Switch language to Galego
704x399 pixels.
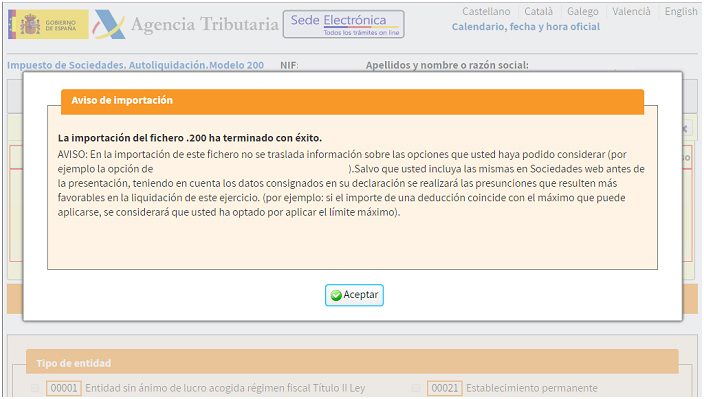[x=582, y=11]
